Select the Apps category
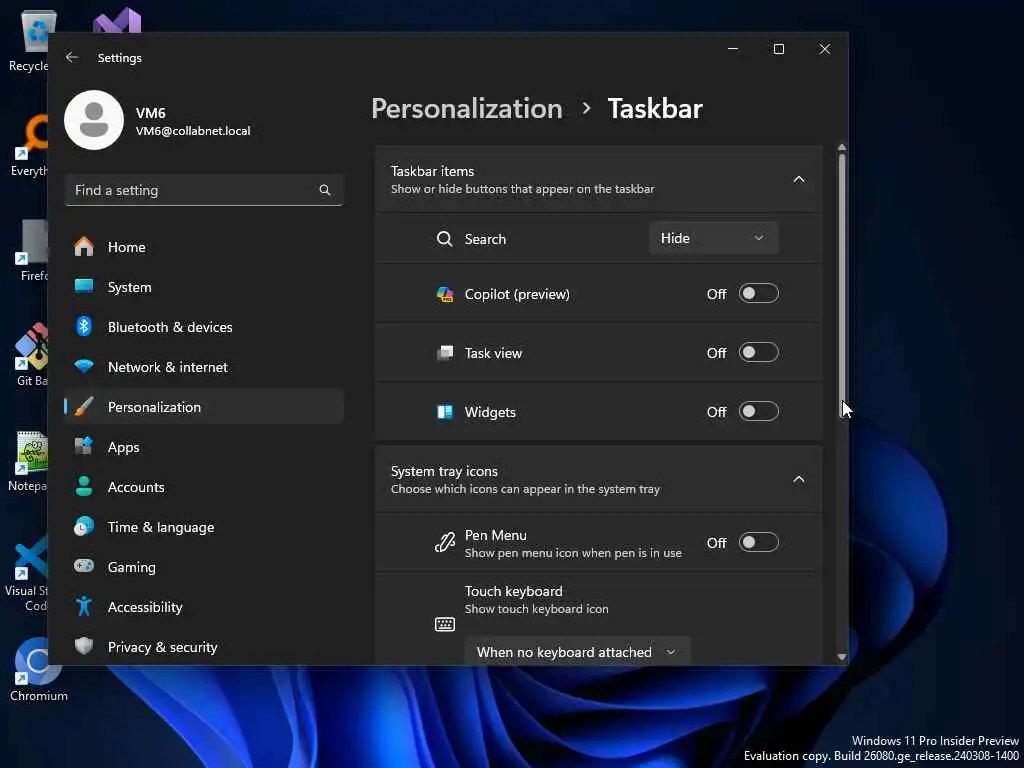Image resolution: width=1024 pixels, height=768 pixels. [204, 447]
